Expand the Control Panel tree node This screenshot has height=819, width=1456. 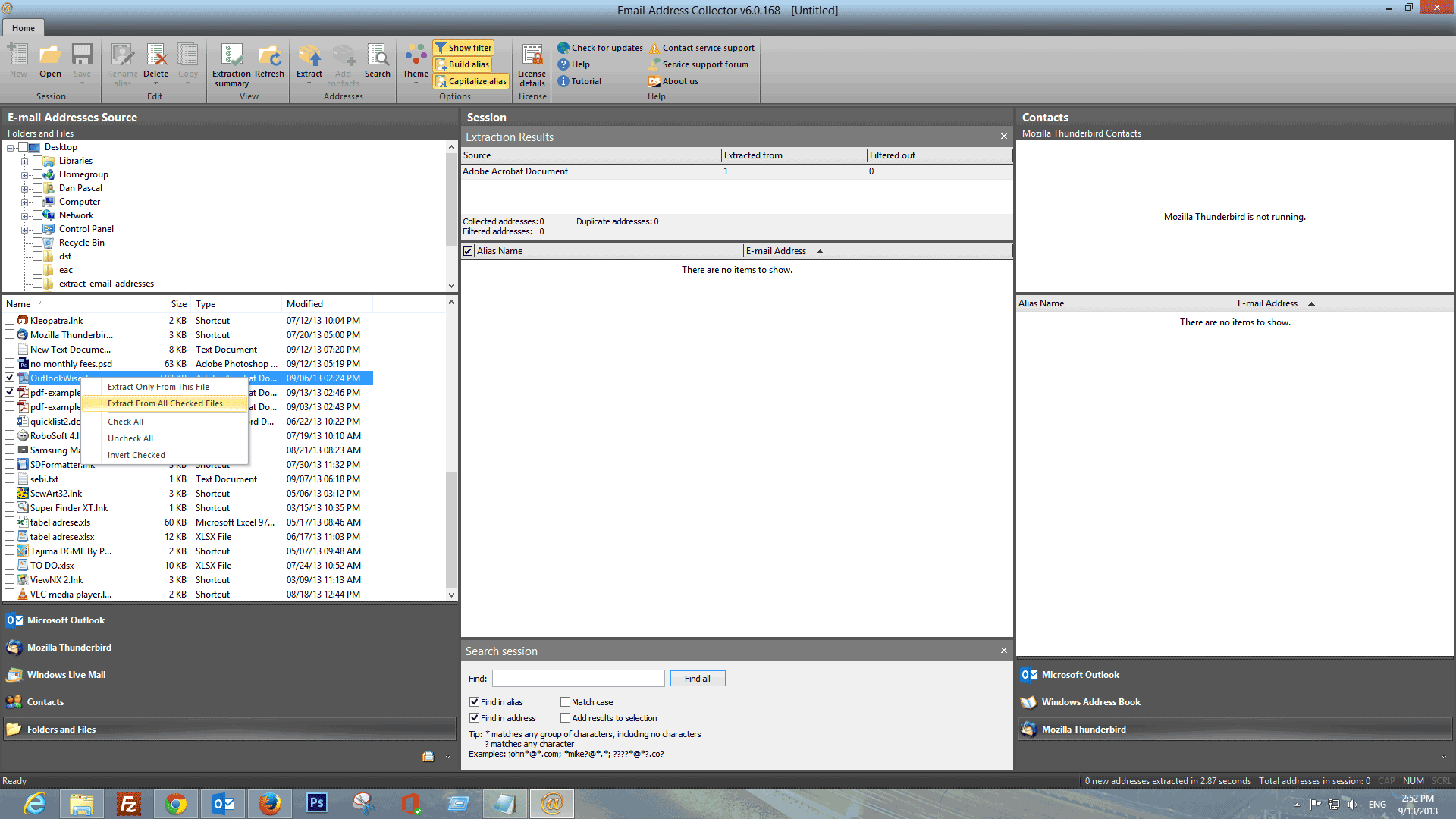[x=24, y=230]
